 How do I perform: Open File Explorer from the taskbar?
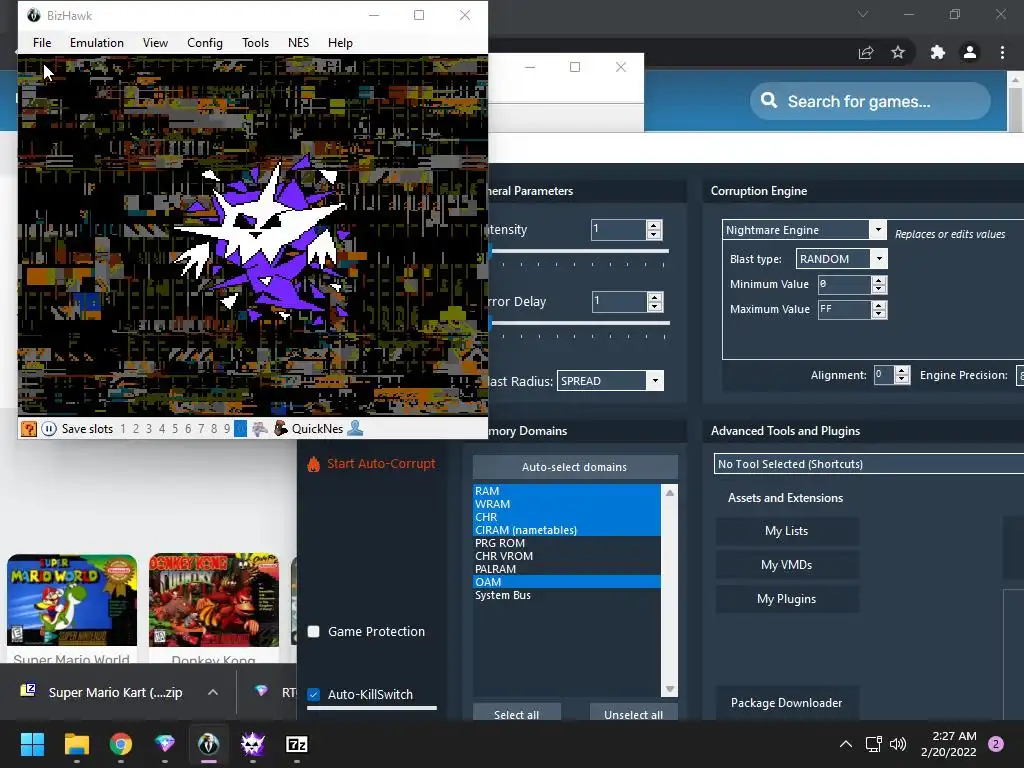tap(76, 744)
